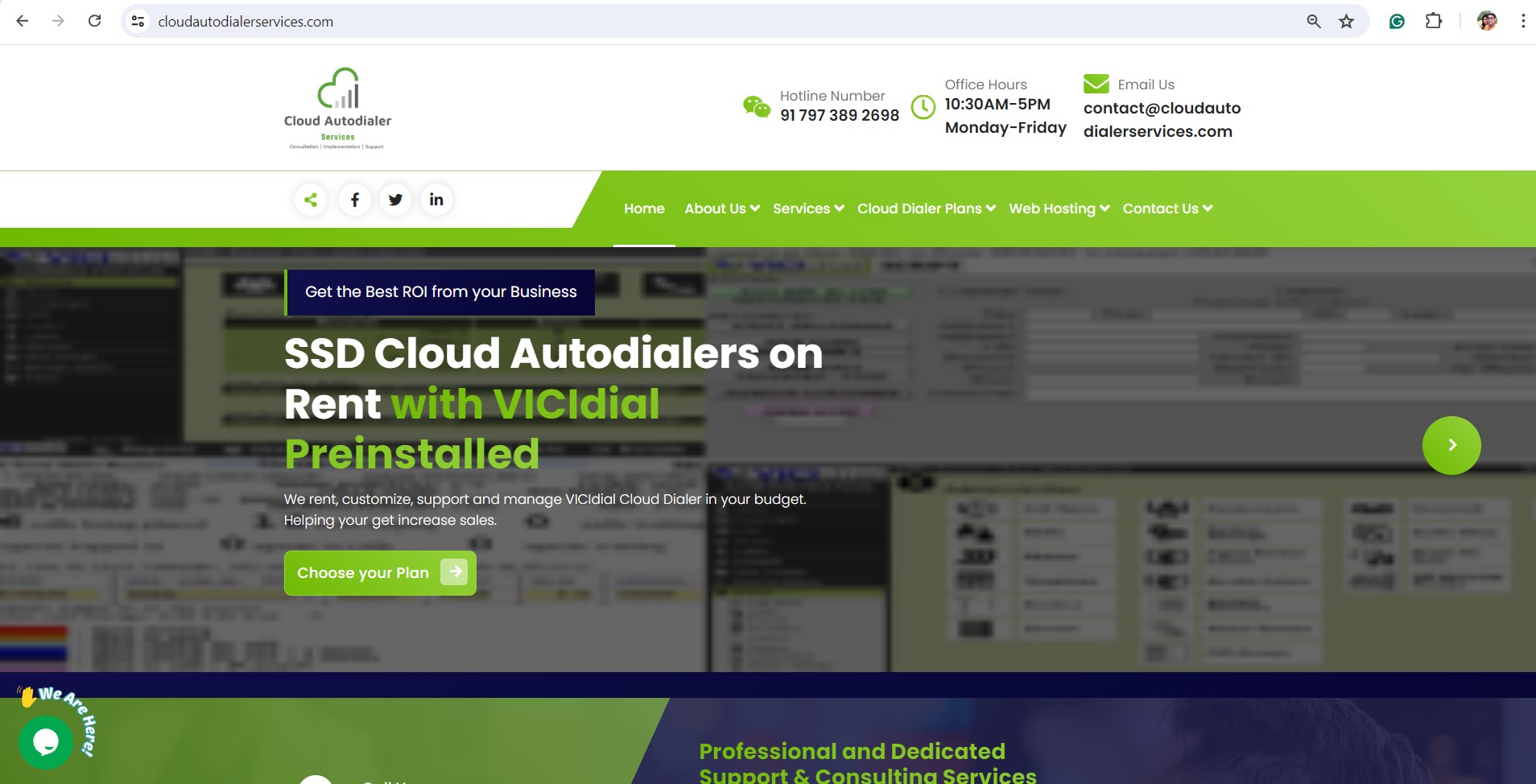Click the SSD Cloud Autodialers hero heading

[x=553, y=403]
